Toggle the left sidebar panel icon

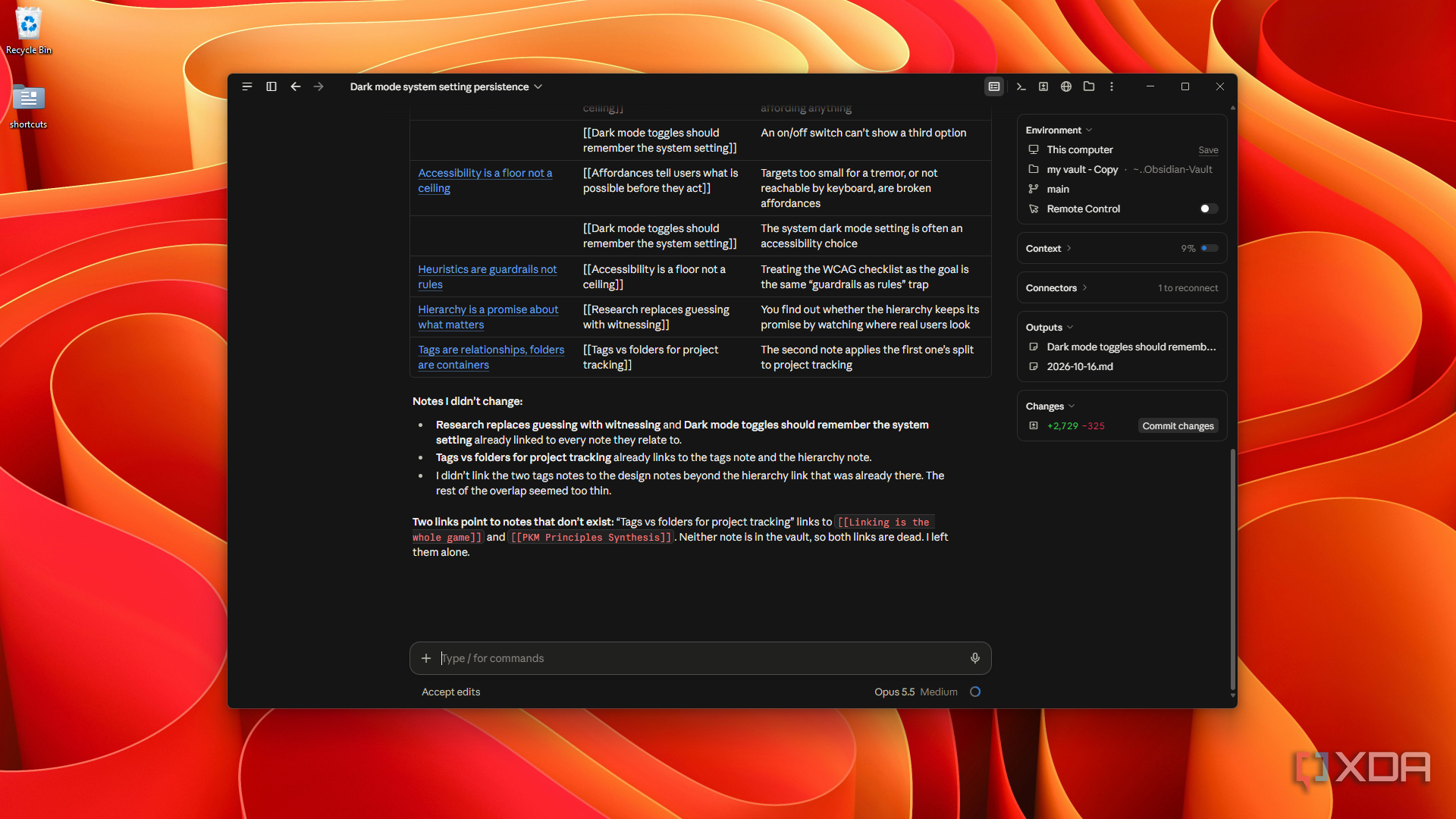(271, 86)
